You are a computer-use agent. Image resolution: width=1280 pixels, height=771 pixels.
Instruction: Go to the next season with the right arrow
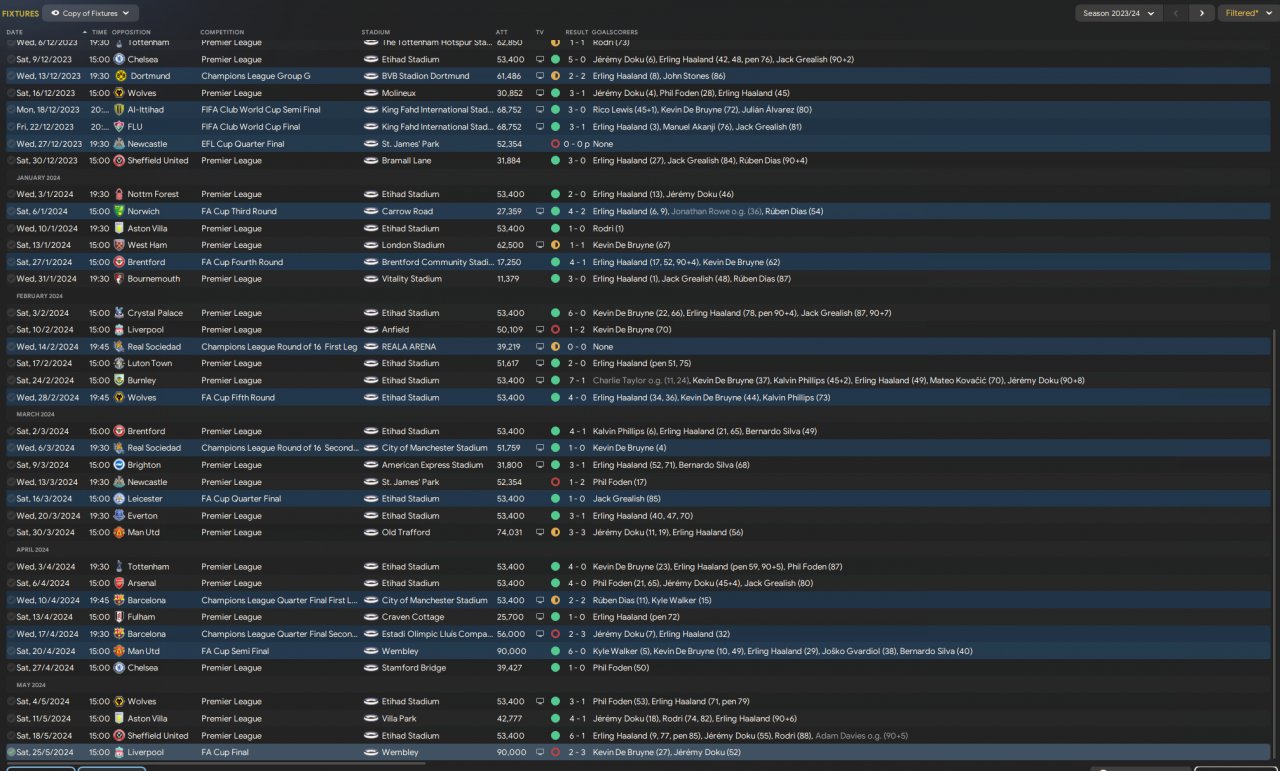1201,13
